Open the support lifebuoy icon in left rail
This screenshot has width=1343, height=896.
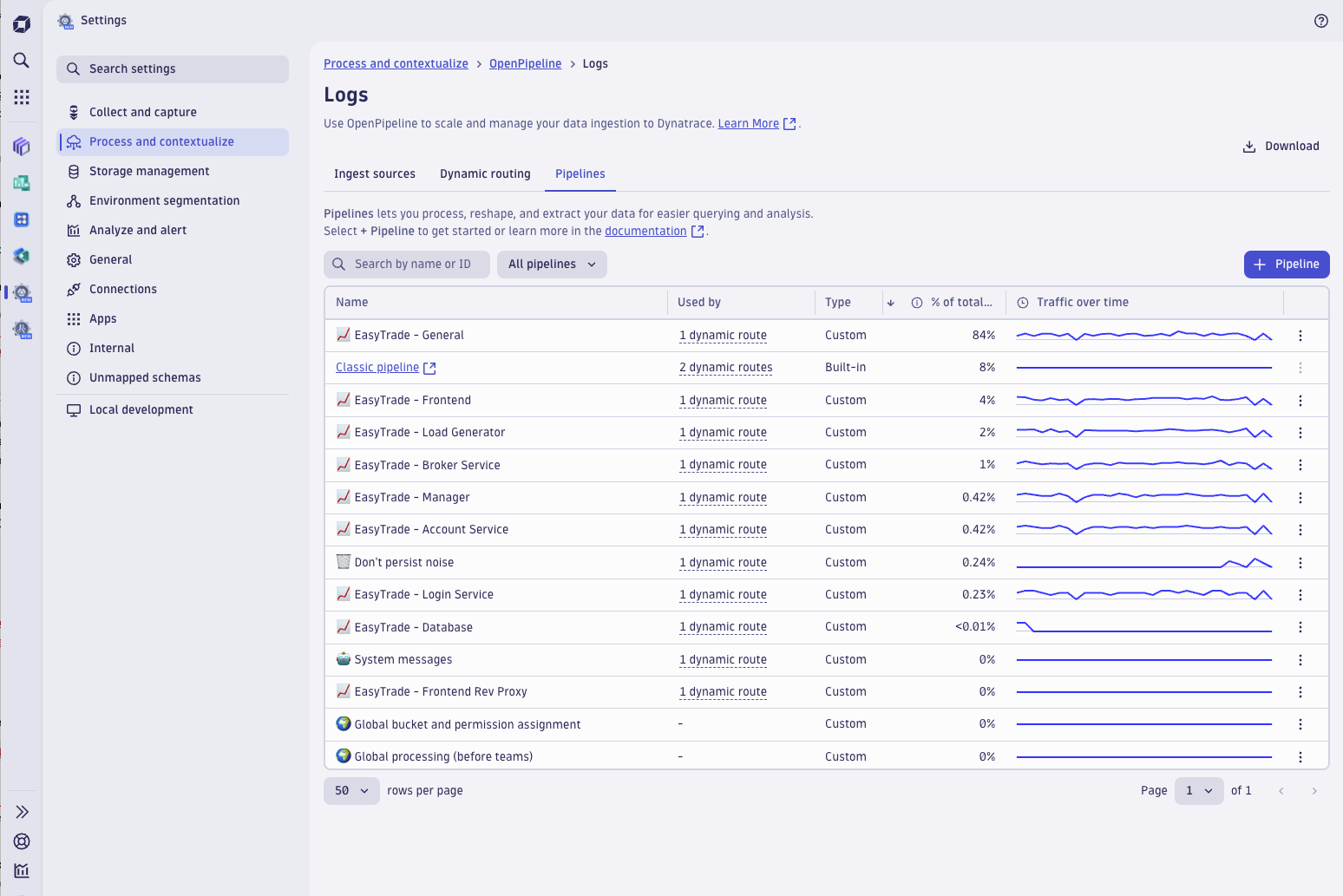(22, 841)
